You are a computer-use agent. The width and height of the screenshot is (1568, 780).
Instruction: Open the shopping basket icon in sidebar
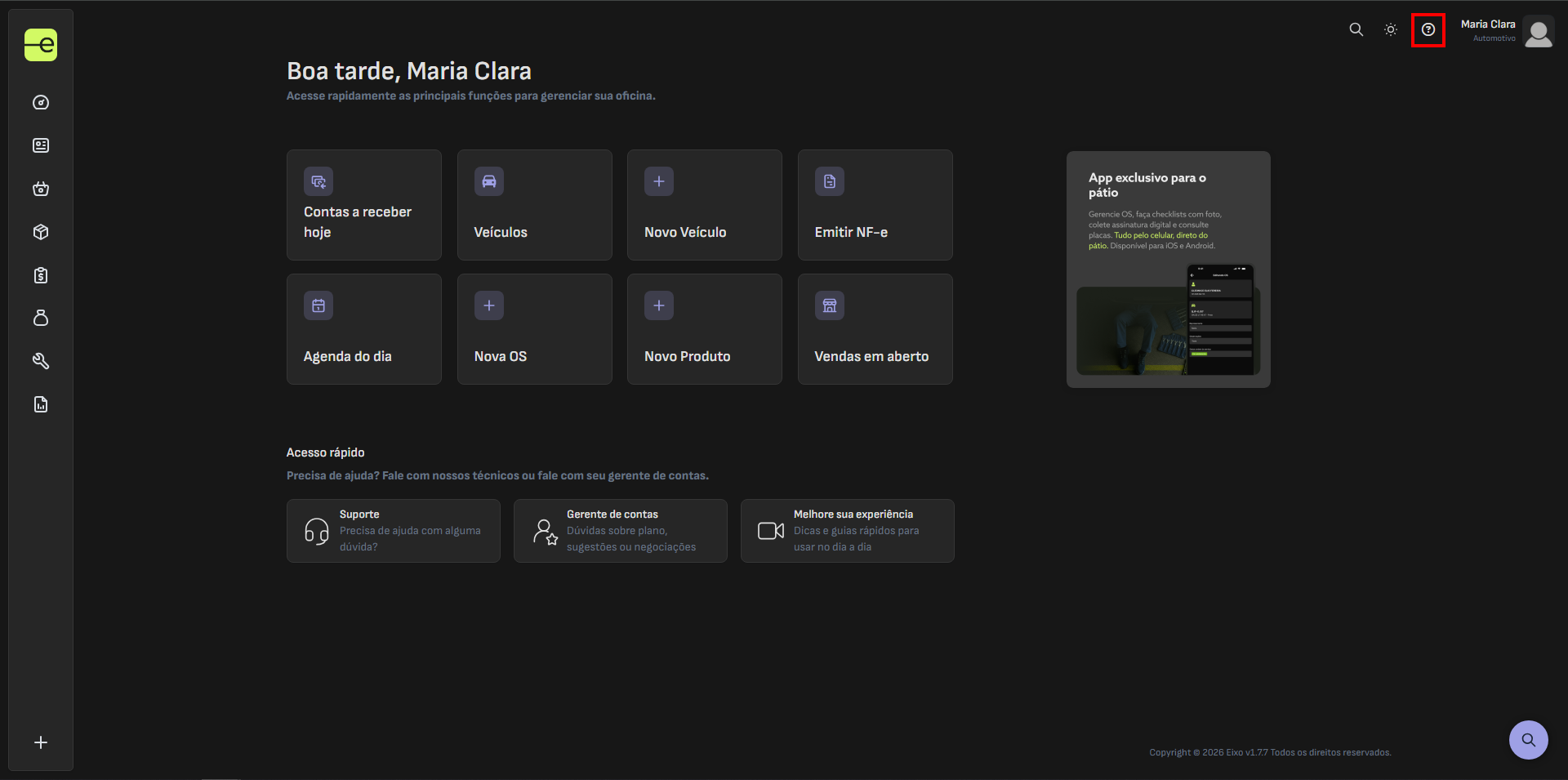coord(41,189)
